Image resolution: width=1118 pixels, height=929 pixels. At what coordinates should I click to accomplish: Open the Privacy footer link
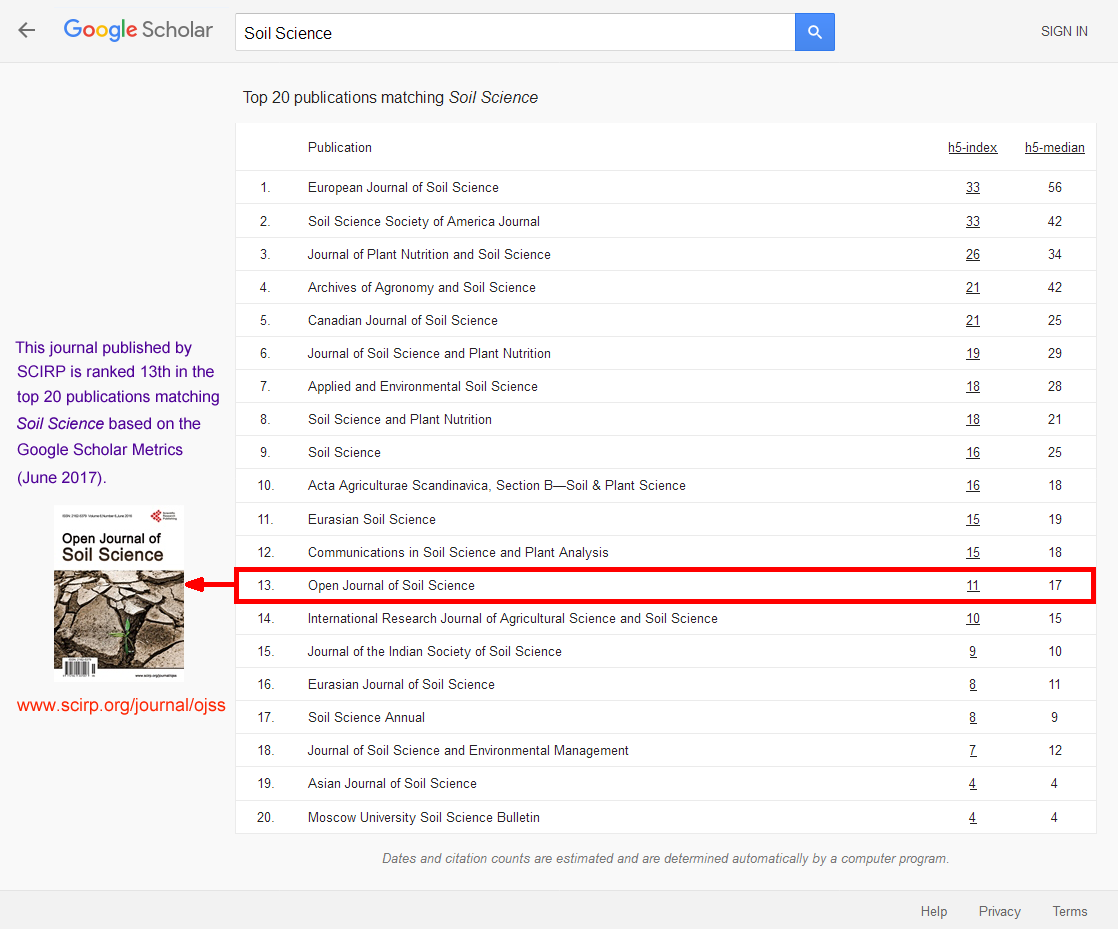1000,911
